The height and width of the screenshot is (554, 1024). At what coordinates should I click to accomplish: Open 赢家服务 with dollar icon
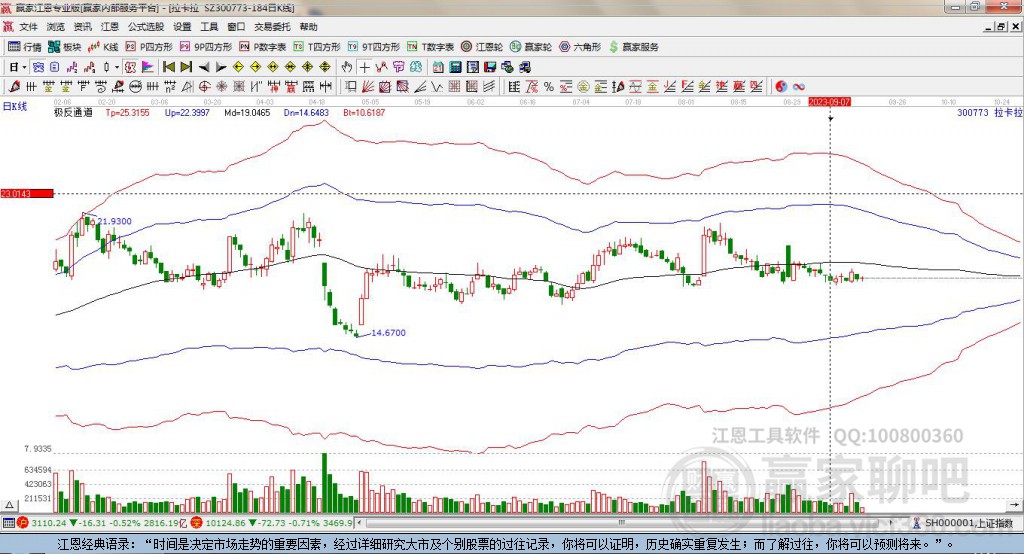[x=633, y=47]
